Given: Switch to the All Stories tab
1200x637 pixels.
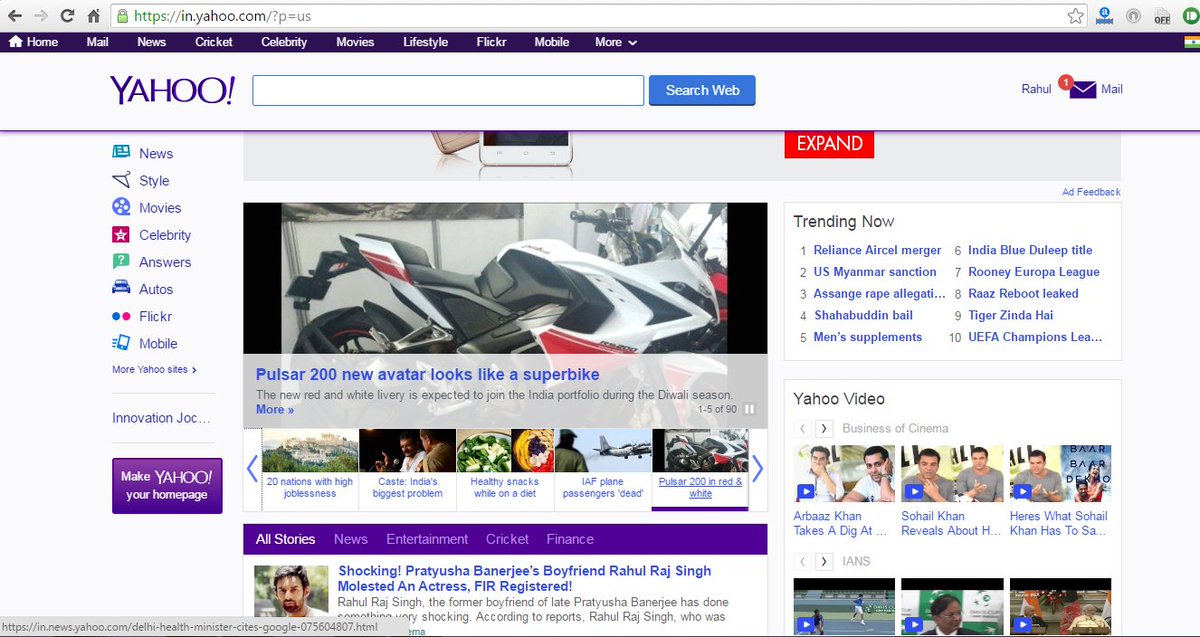Looking at the screenshot, I should click(285, 539).
